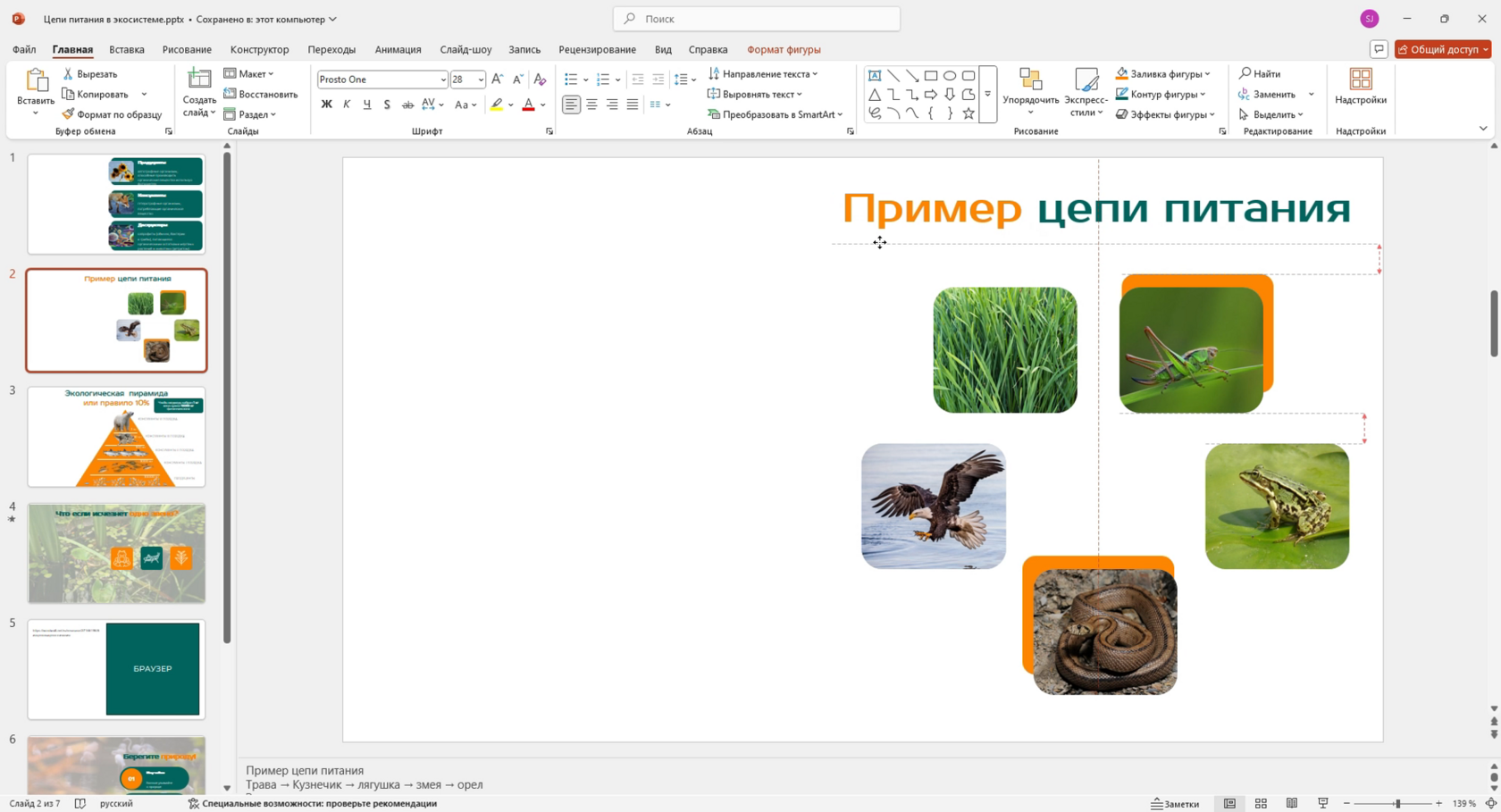Open the Arrange (Упорядочить) menu
This screenshot has width=1501, height=812.
1030,92
